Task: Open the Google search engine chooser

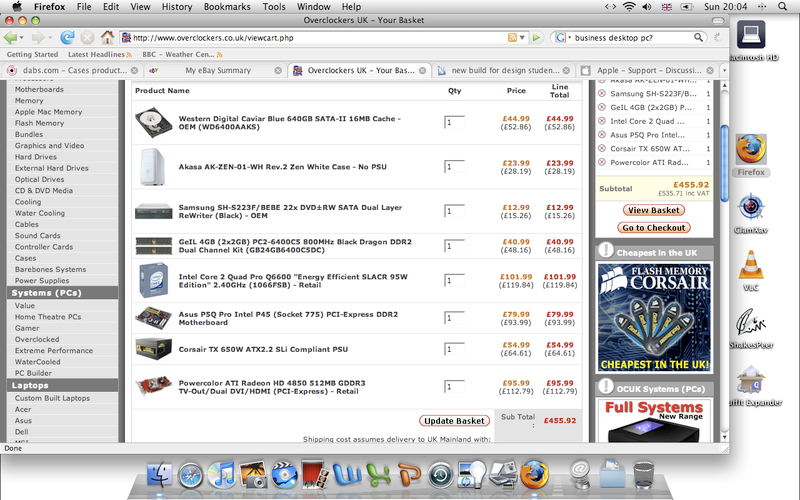Action: [x=561, y=37]
